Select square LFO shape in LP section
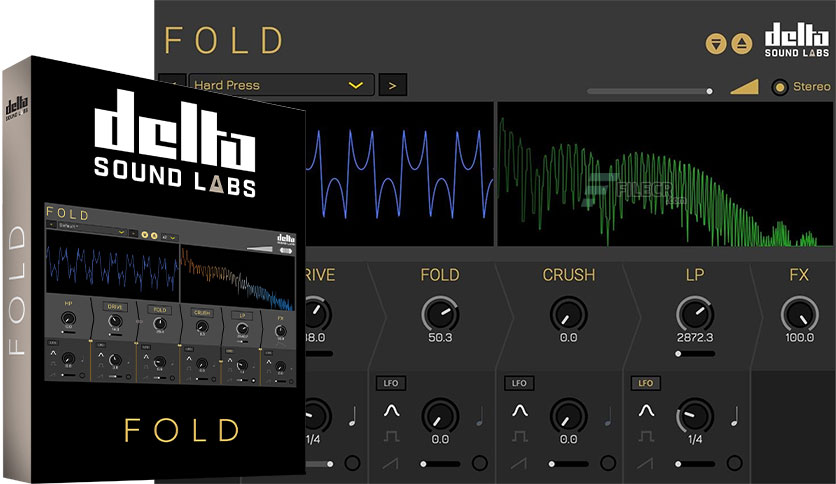The image size is (836, 484). tap(646, 437)
